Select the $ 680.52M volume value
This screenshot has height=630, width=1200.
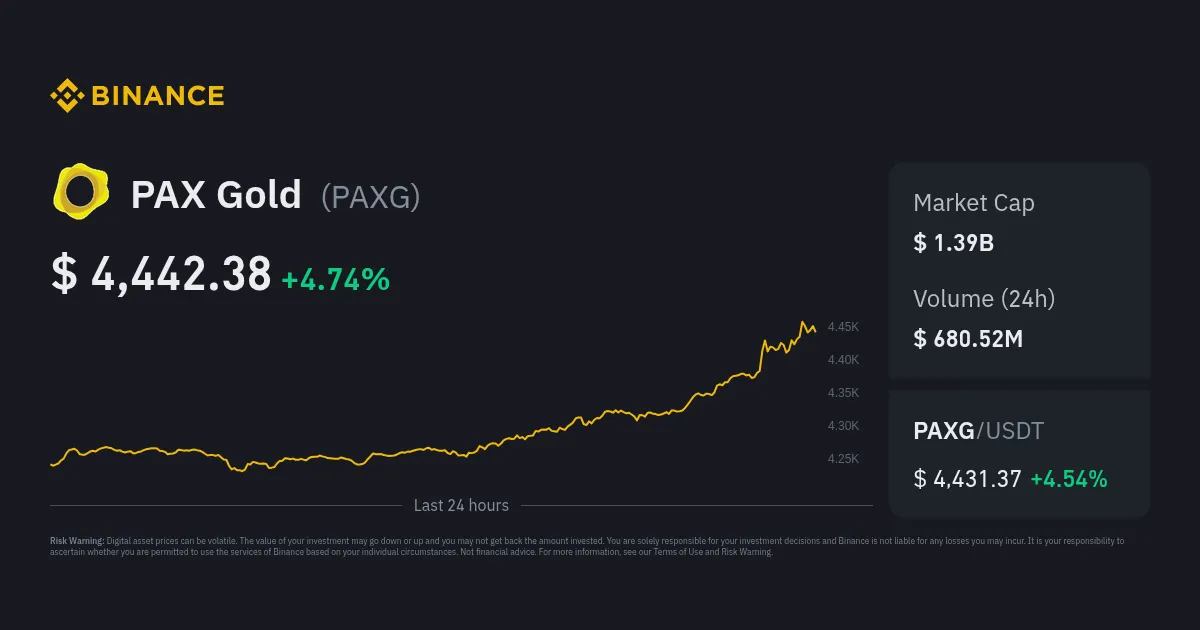click(x=968, y=338)
